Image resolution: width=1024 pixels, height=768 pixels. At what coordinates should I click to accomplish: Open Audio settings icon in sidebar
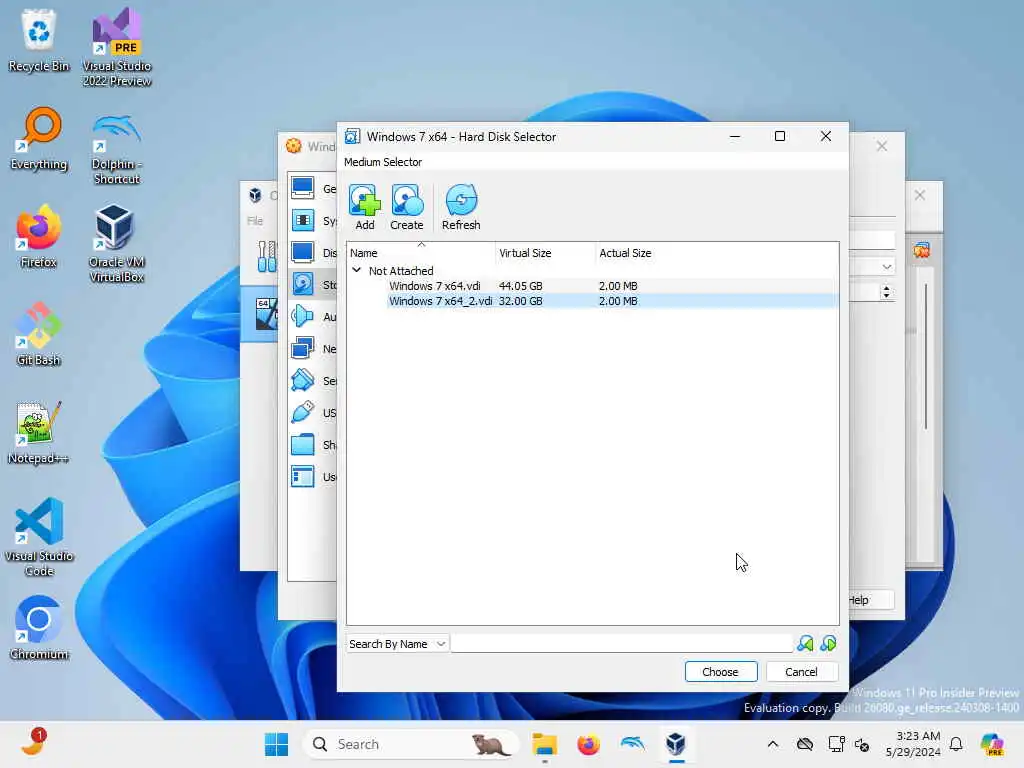pyautogui.click(x=302, y=316)
